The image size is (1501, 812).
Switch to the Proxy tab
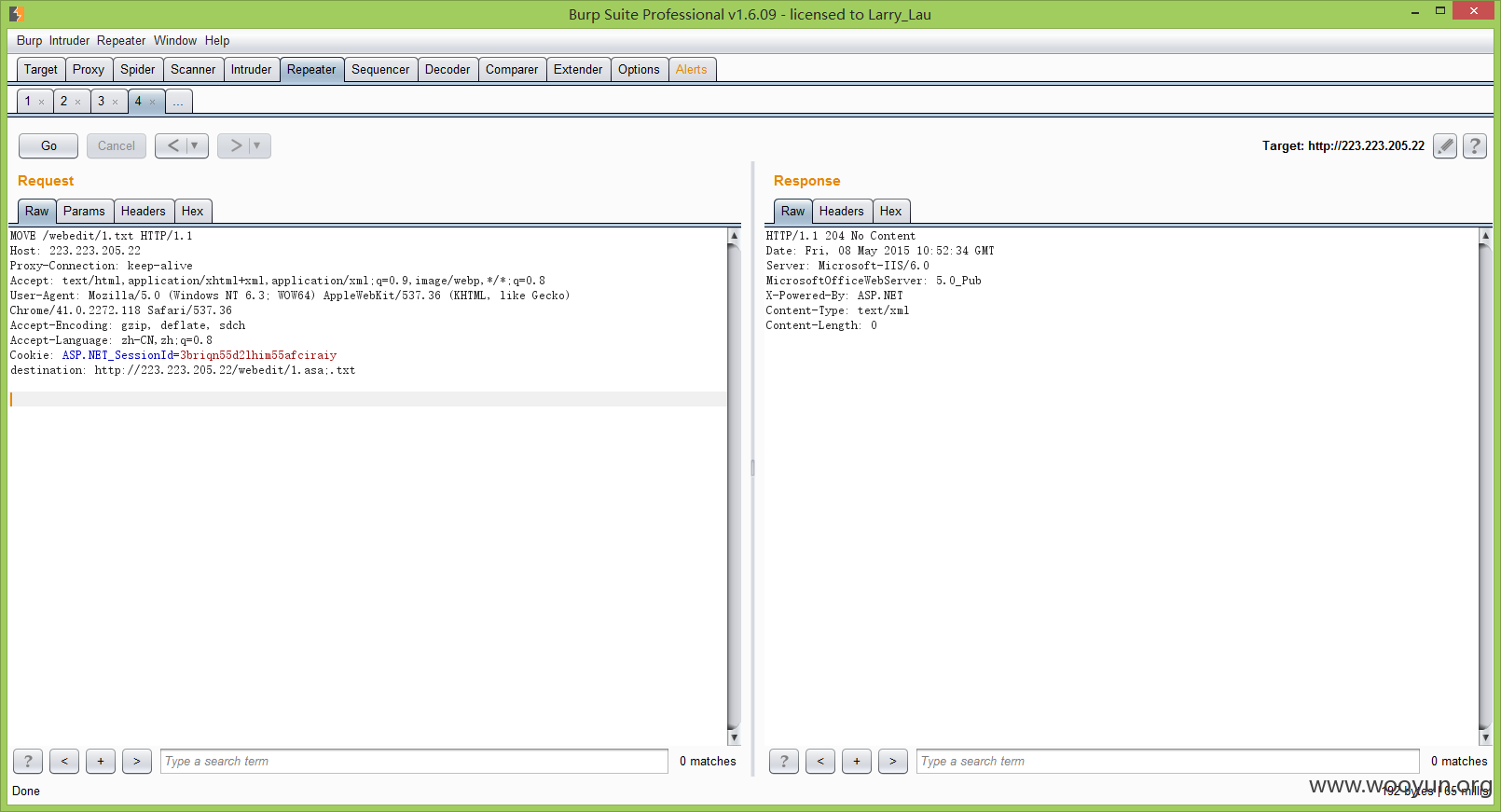(89, 70)
